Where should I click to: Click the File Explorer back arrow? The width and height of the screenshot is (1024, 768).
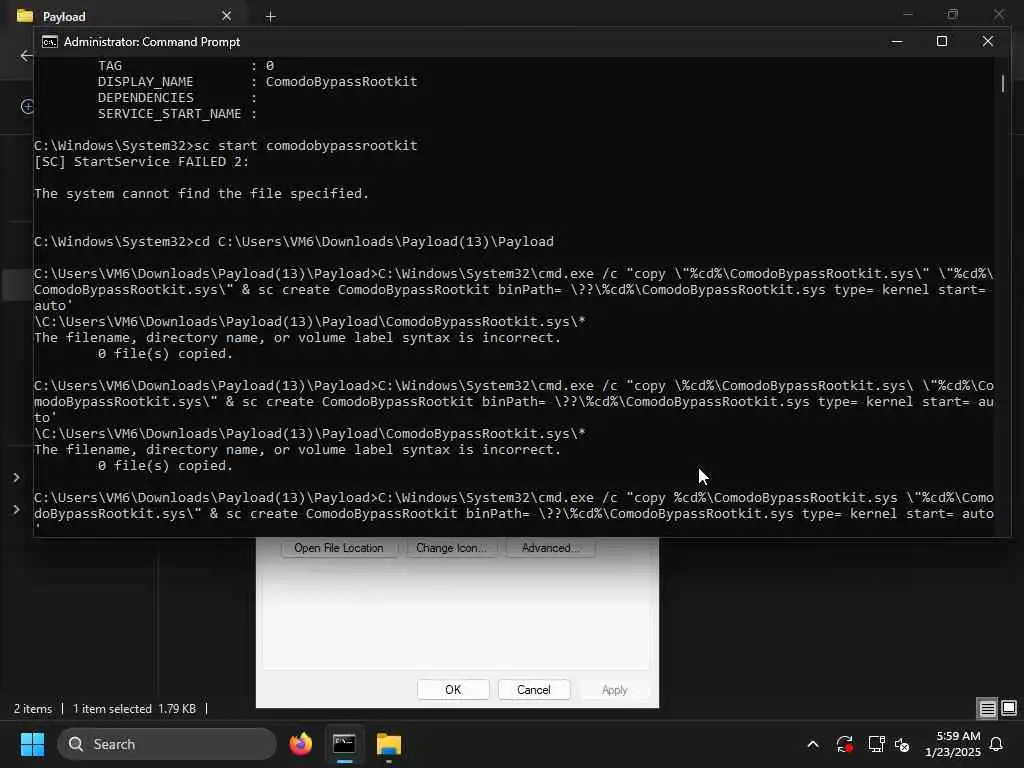pos(26,56)
